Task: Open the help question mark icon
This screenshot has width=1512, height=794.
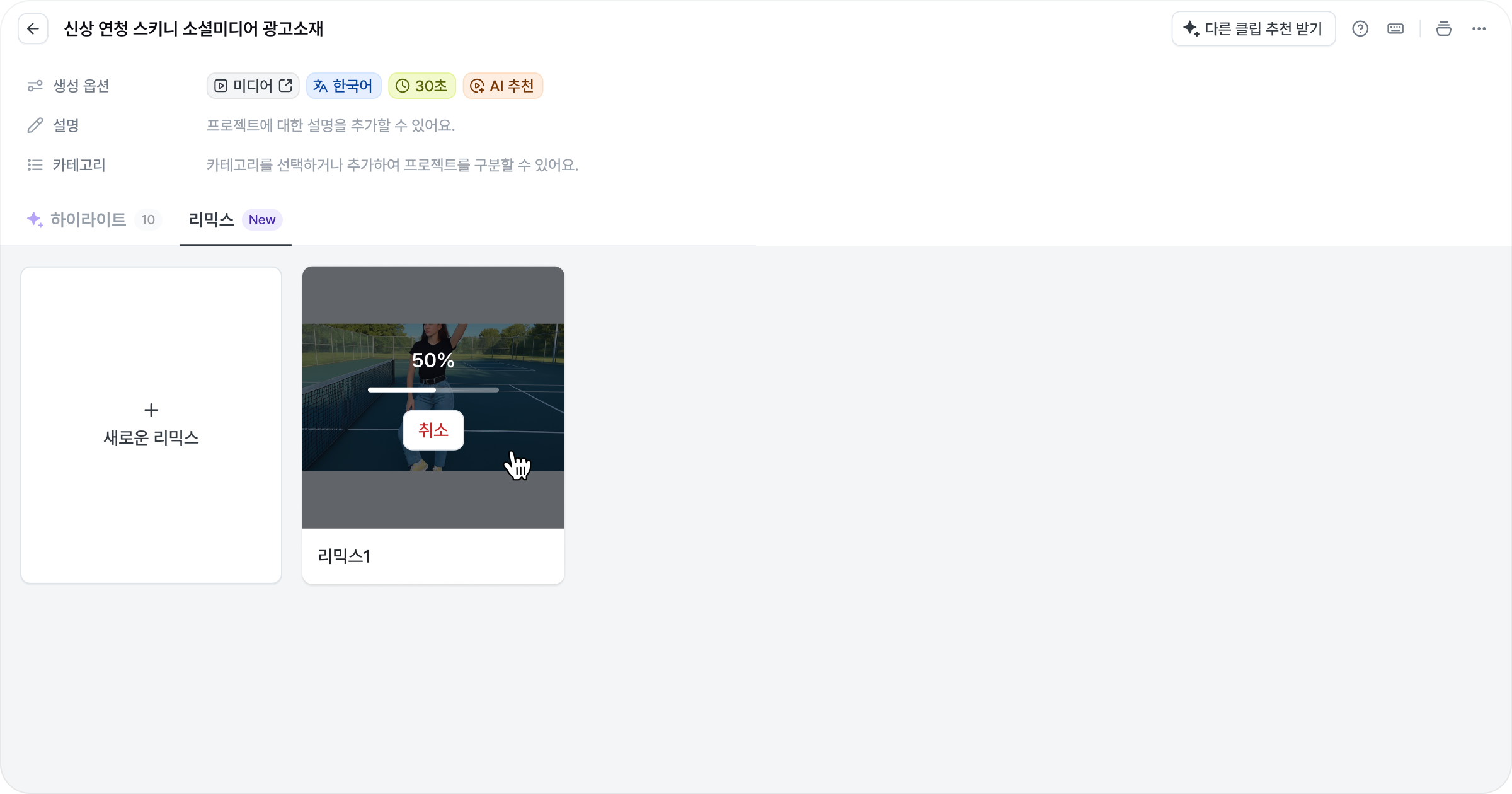Action: pyautogui.click(x=1360, y=29)
